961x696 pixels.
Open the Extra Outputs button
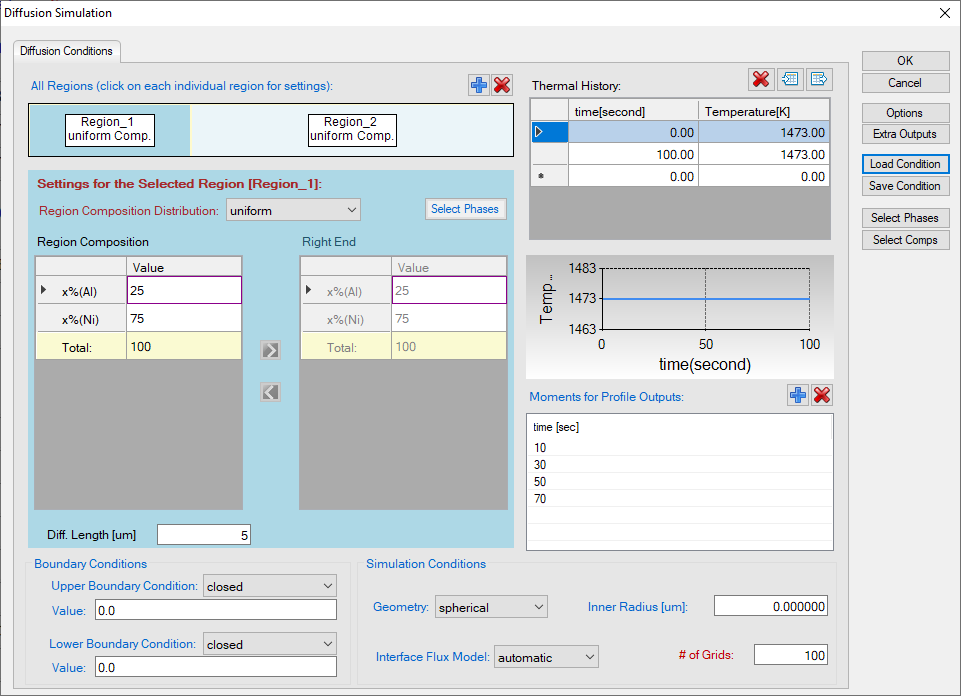(x=905, y=134)
